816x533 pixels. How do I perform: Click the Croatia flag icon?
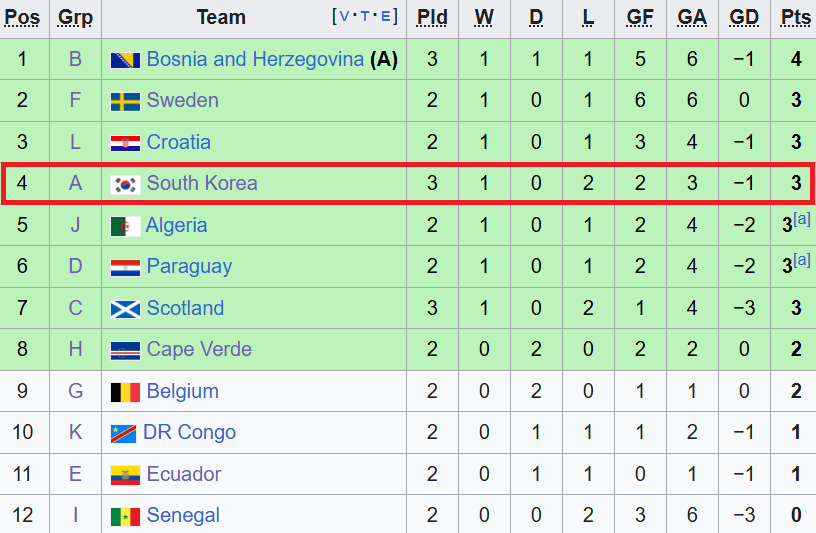[x=125, y=143]
